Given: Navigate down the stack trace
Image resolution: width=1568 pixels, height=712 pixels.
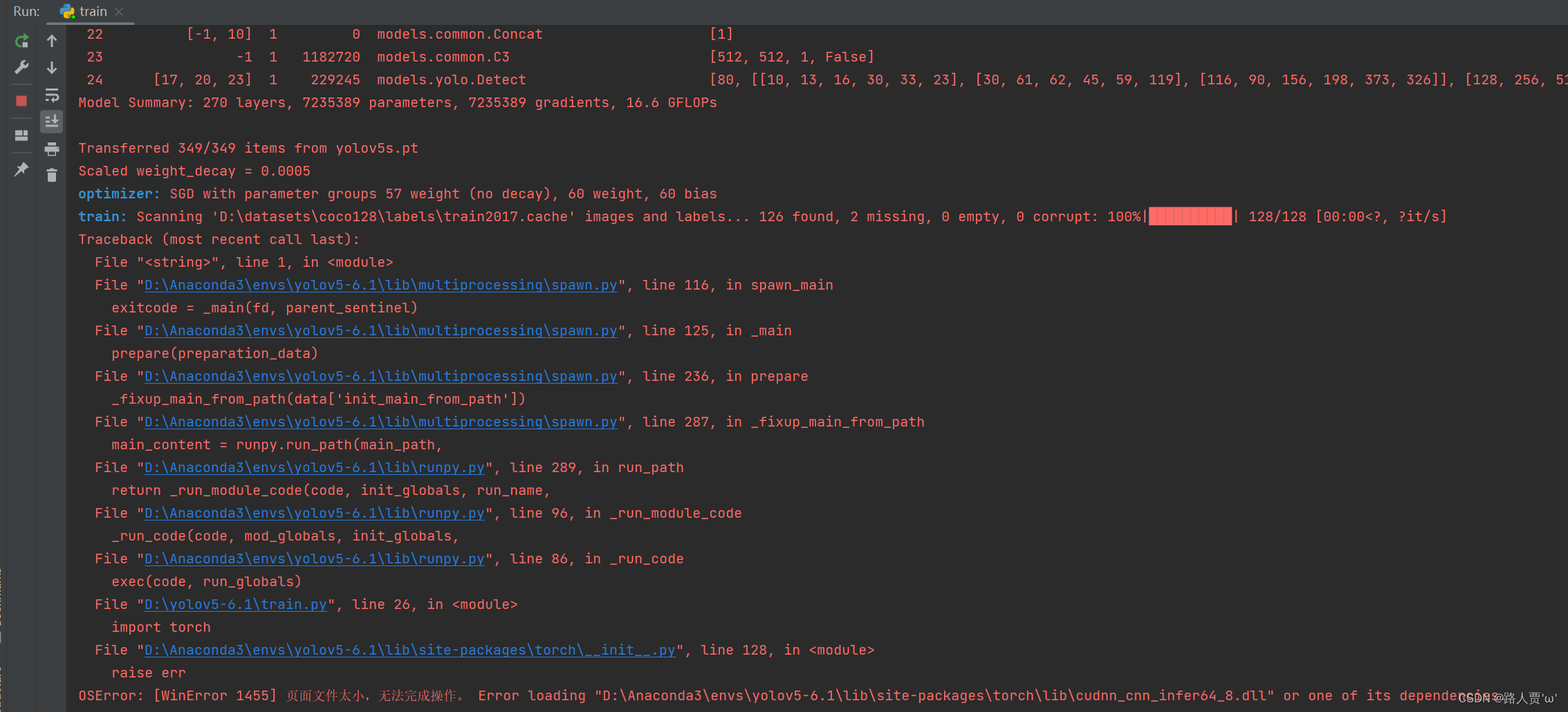Looking at the screenshot, I should (51, 67).
